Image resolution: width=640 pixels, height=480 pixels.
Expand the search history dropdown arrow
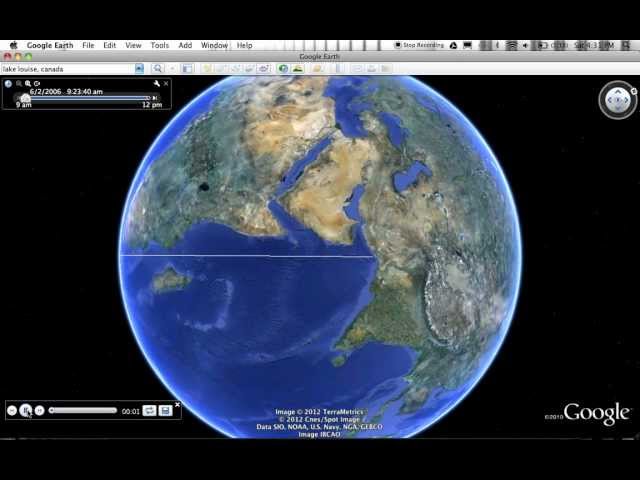pos(139,69)
